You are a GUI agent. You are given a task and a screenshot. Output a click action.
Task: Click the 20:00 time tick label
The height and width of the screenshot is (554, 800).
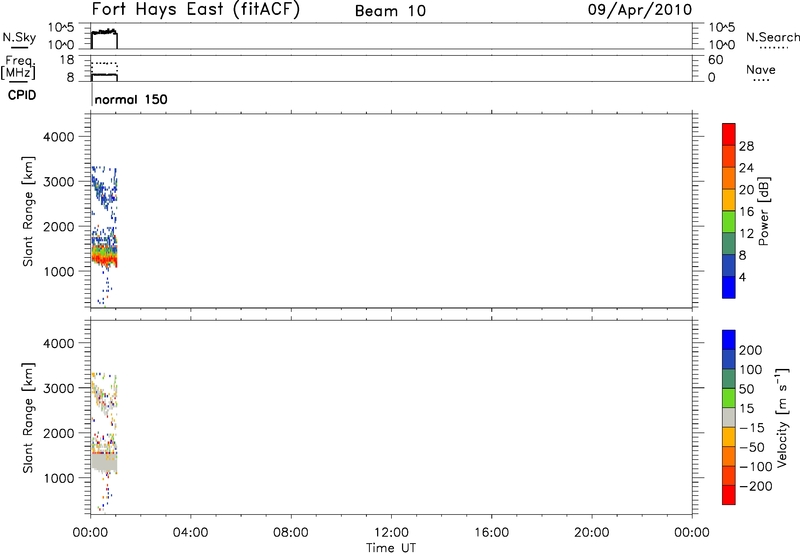592,533
